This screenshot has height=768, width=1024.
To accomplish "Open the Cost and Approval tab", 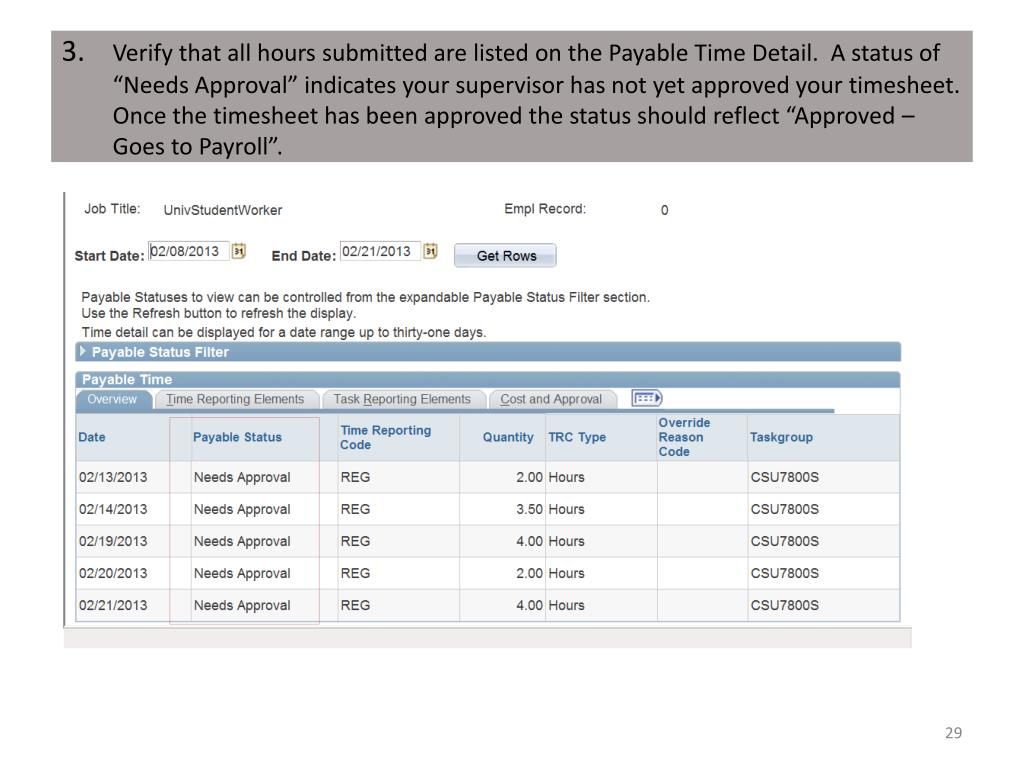I will click(551, 399).
